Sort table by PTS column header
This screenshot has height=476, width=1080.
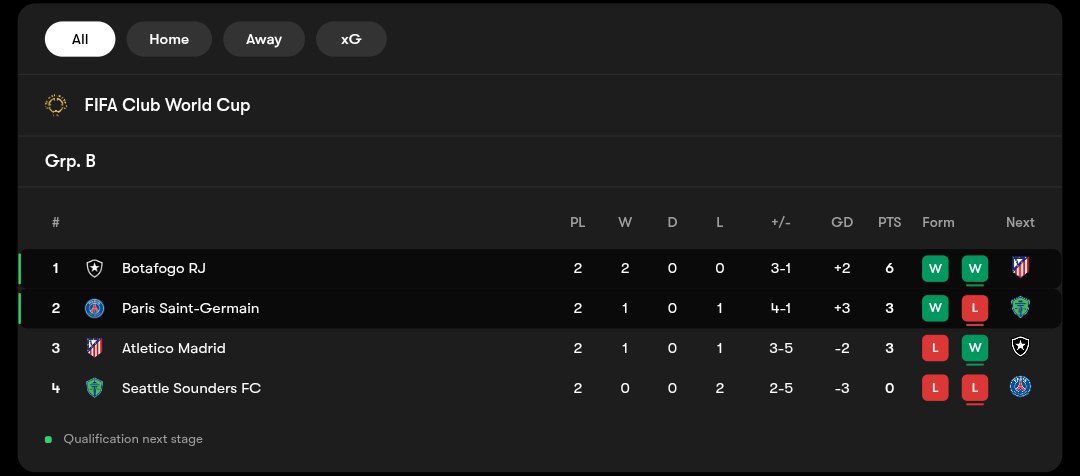click(x=889, y=223)
